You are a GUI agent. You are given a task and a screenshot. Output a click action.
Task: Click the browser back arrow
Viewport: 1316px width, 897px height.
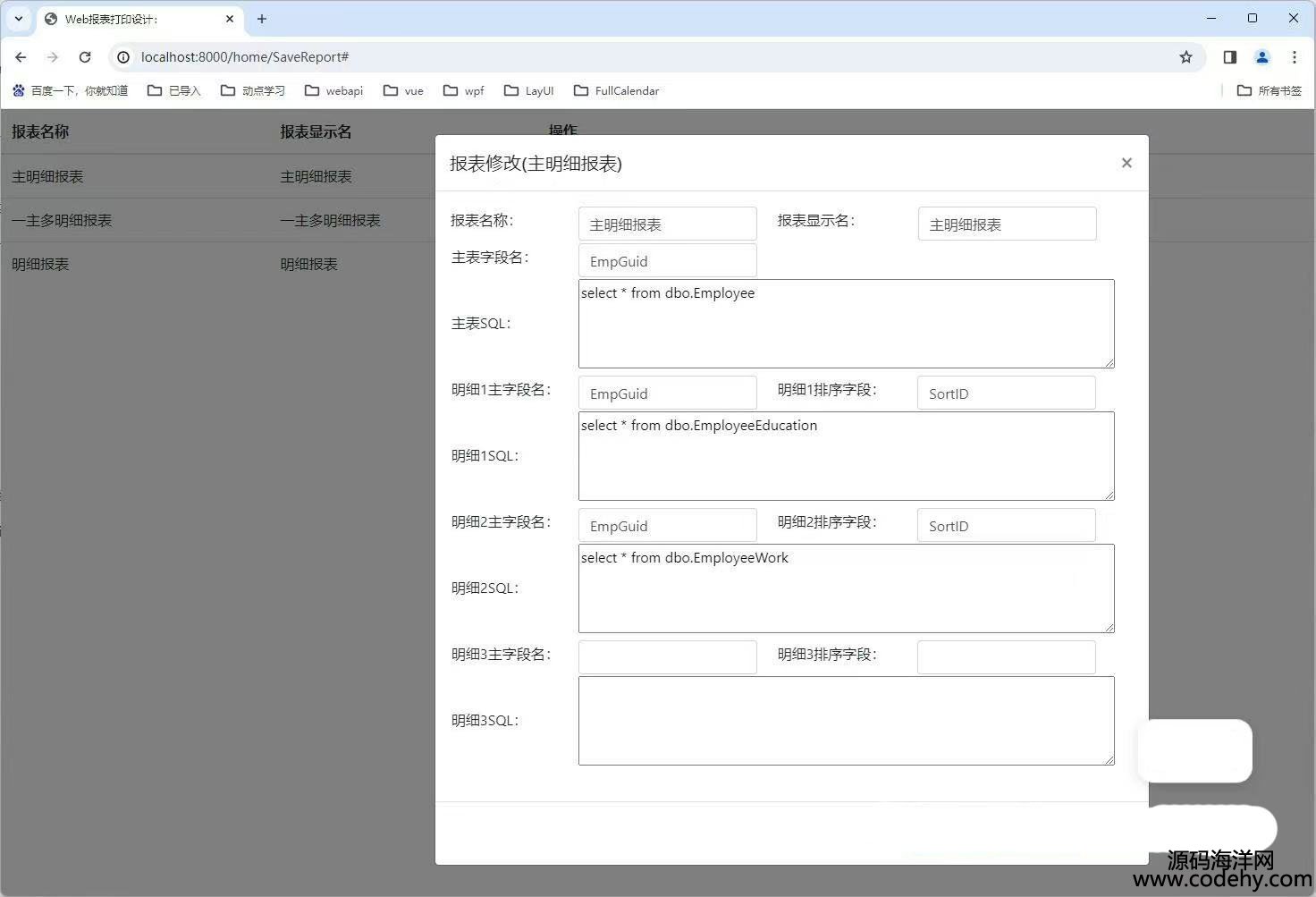tap(21, 57)
